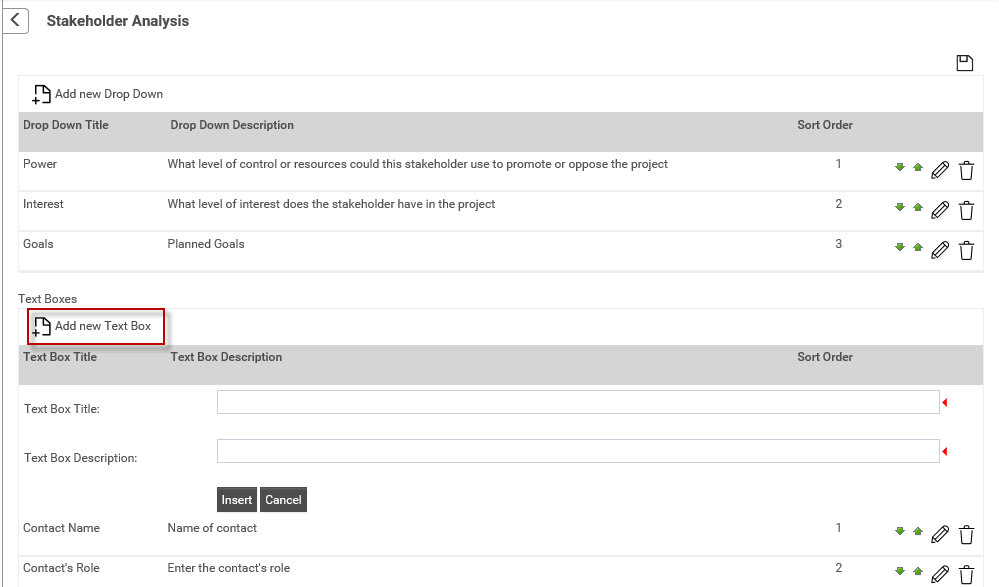Viewport: 999px width, 587px height.
Task: Cancel adding the new text box
Action: click(x=284, y=500)
